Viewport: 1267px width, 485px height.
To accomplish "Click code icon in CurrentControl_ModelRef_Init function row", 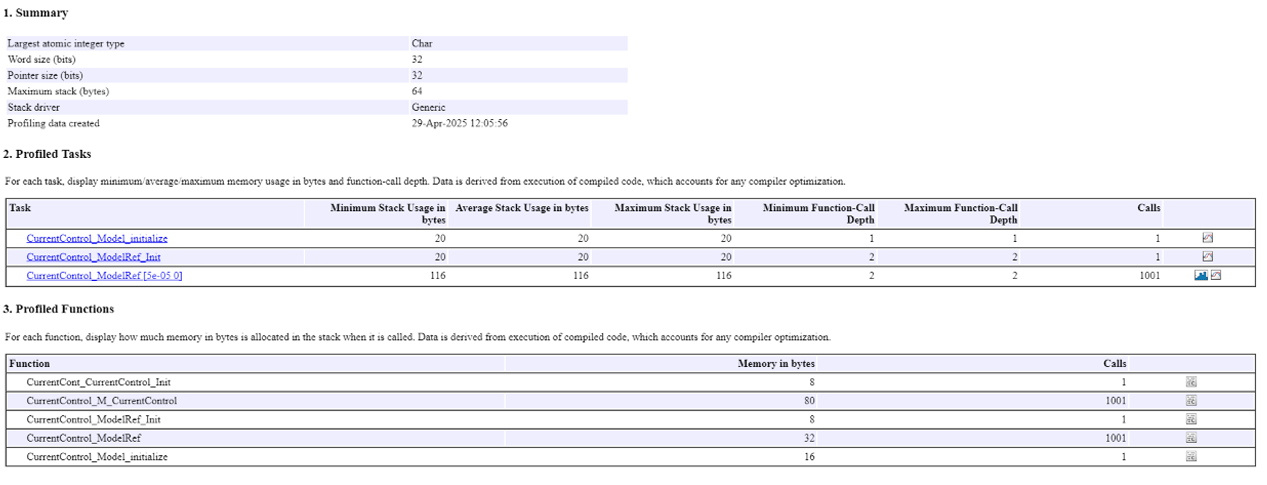I will (1191, 420).
